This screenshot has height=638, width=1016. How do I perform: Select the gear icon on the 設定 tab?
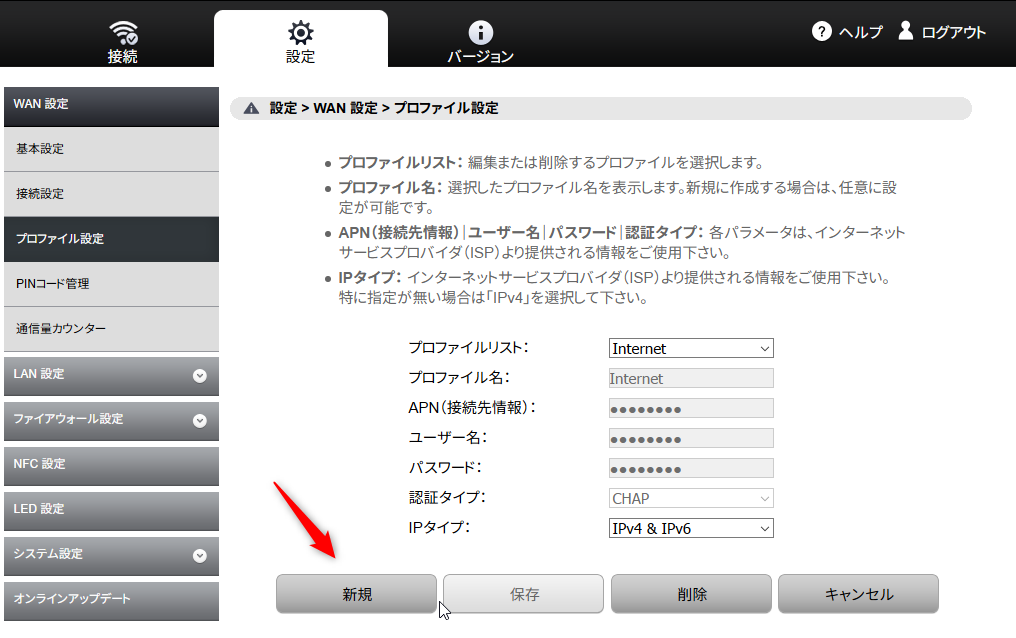tap(300, 30)
